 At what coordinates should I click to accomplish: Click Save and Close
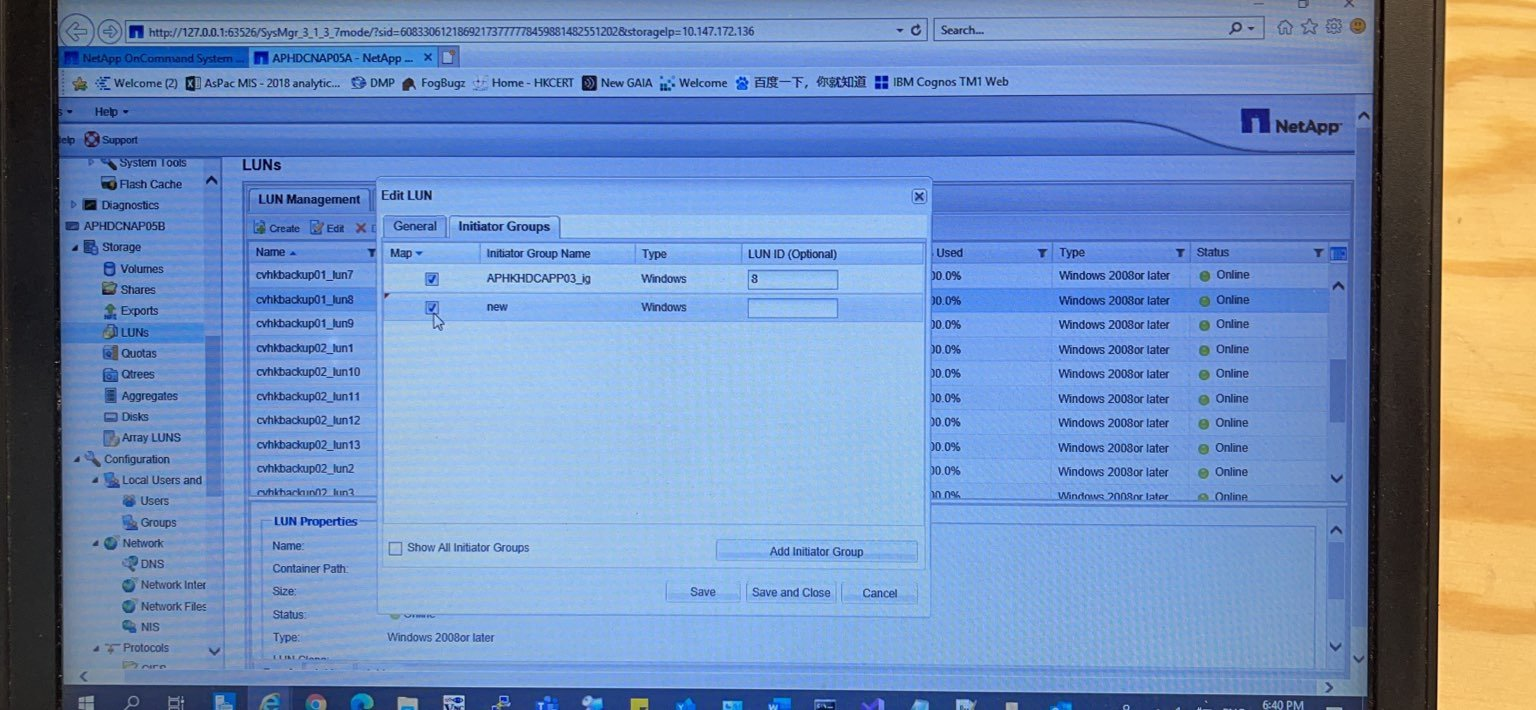tap(791, 592)
